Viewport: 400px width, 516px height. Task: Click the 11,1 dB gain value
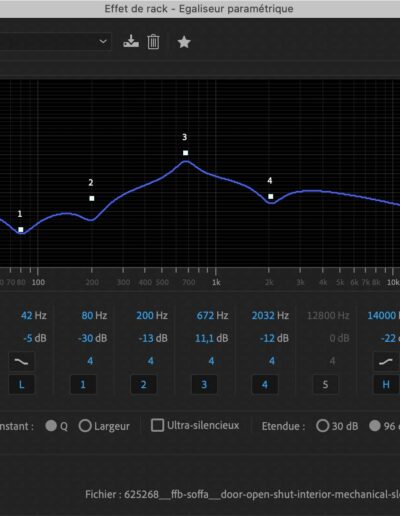[212, 338]
